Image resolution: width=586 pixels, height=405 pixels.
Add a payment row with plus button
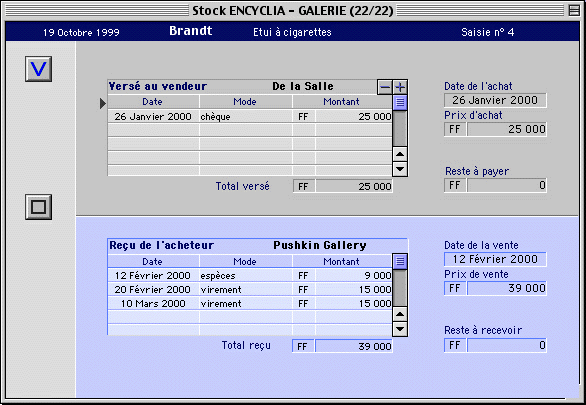[x=400, y=87]
